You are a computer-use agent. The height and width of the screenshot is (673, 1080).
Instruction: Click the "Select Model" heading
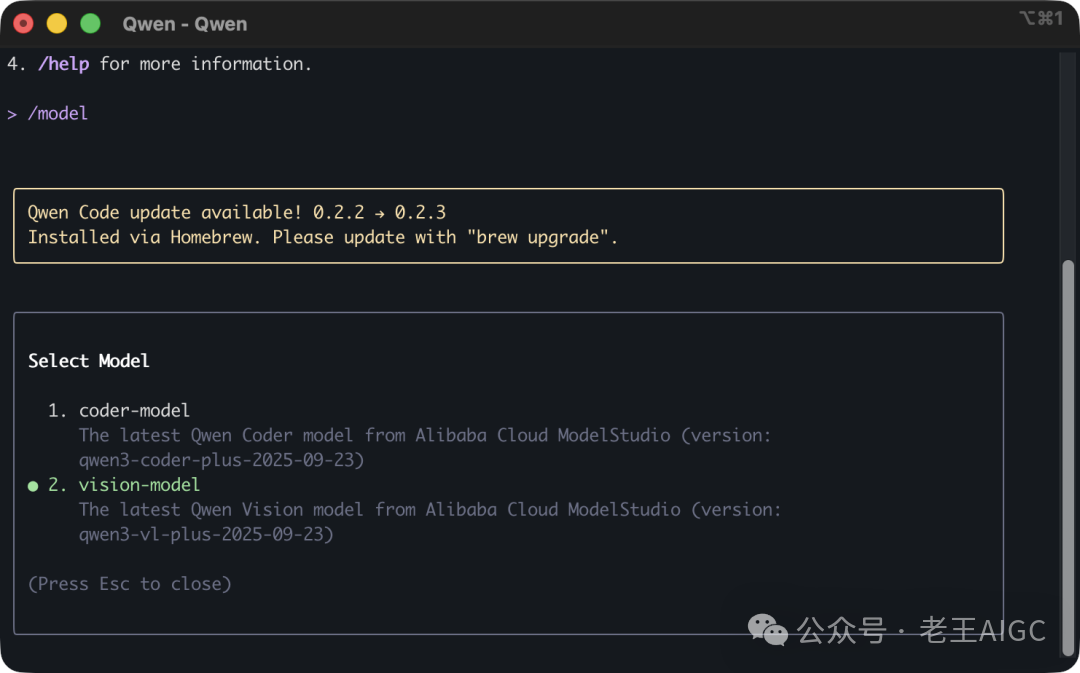tap(89, 361)
